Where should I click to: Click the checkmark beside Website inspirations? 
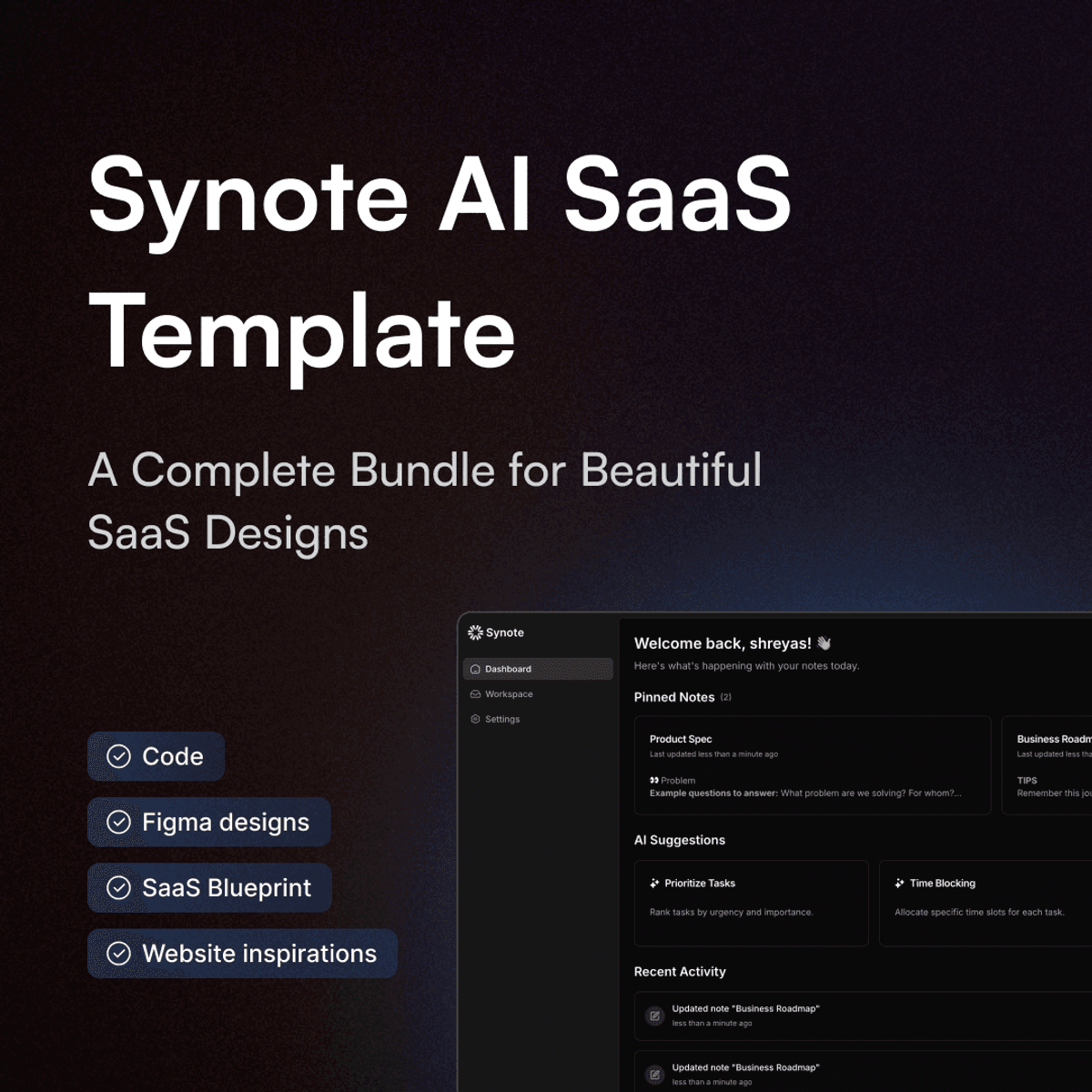click(x=119, y=954)
